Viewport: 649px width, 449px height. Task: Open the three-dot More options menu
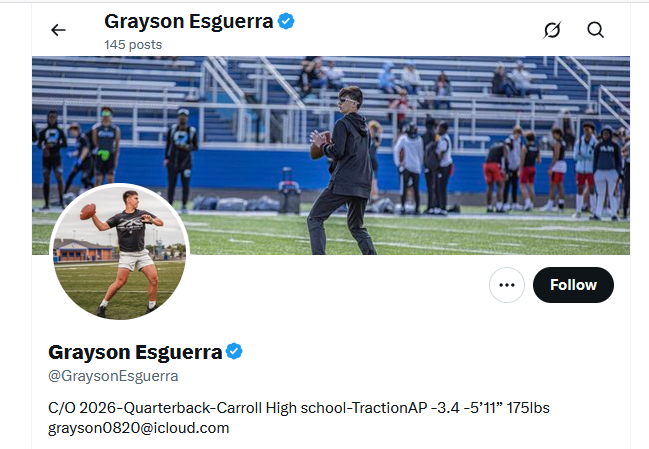tap(507, 285)
